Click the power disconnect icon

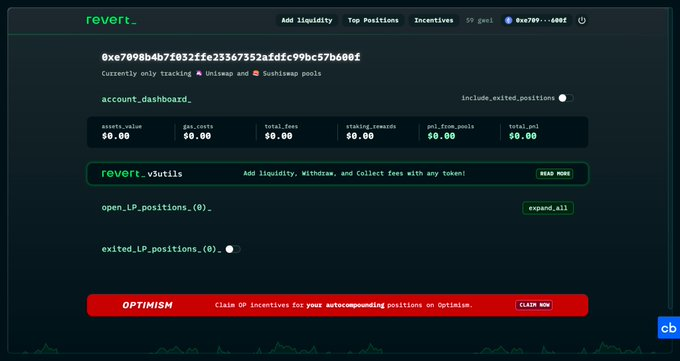pyautogui.click(x=582, y=20)
